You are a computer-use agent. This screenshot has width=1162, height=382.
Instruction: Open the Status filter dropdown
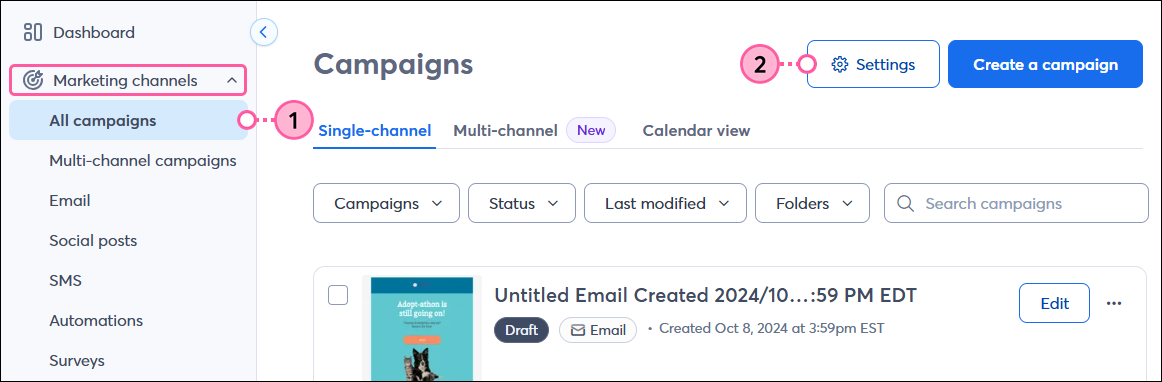[522, 203]
